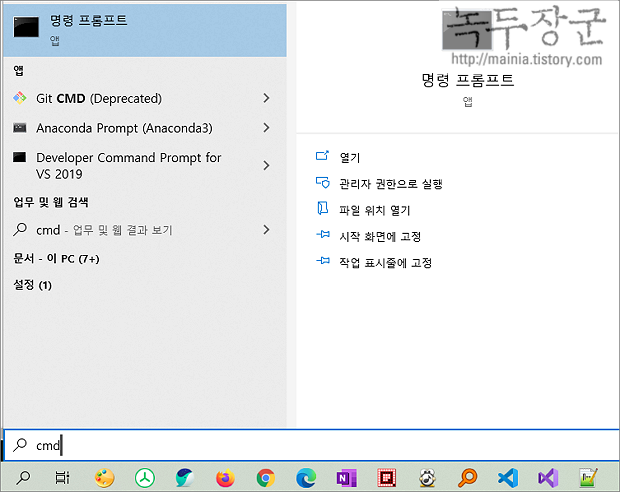
Task: Open OneNote from the taskbar
Action: 346,478
